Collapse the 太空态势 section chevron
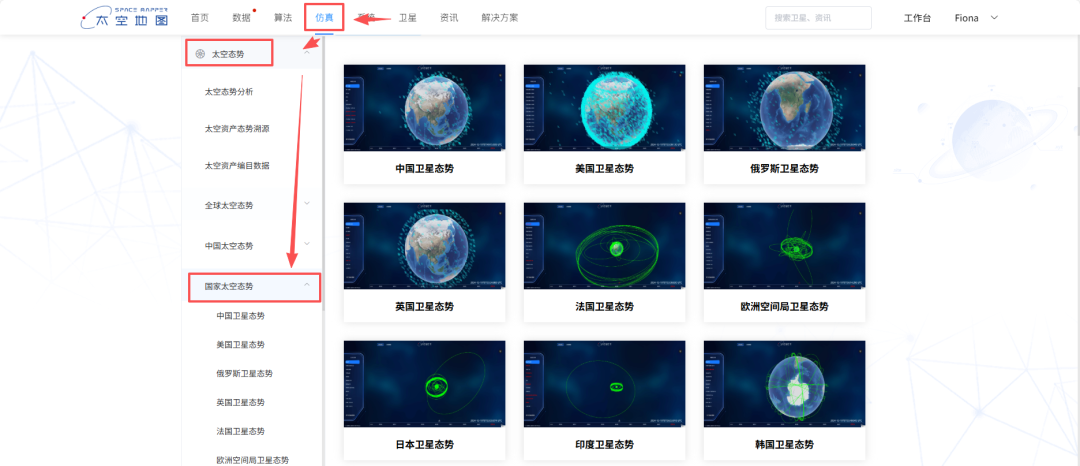Viewport: 1080px width, 466px height. click(x=307, y=53)
